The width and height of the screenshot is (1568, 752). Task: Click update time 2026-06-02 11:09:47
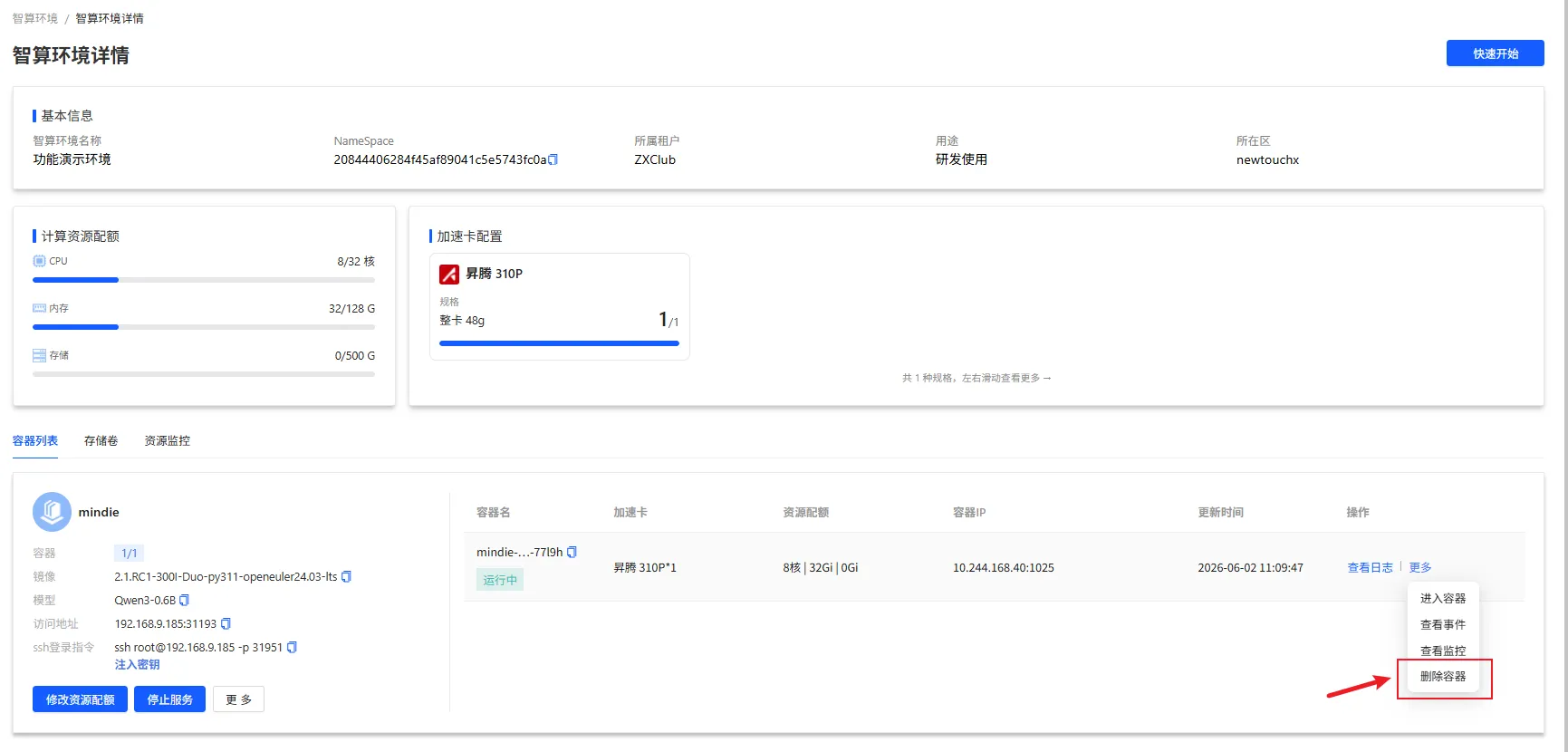[x=1250, y=567]
